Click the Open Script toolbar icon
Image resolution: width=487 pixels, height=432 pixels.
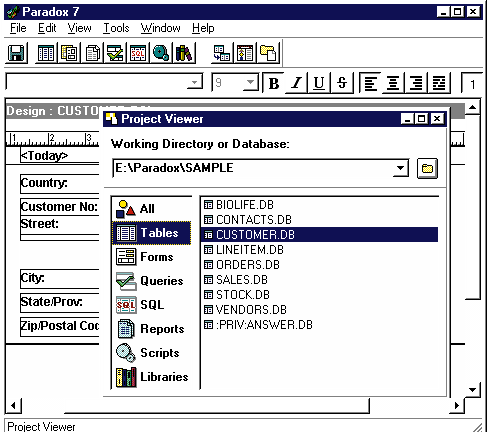coord(161,53)
